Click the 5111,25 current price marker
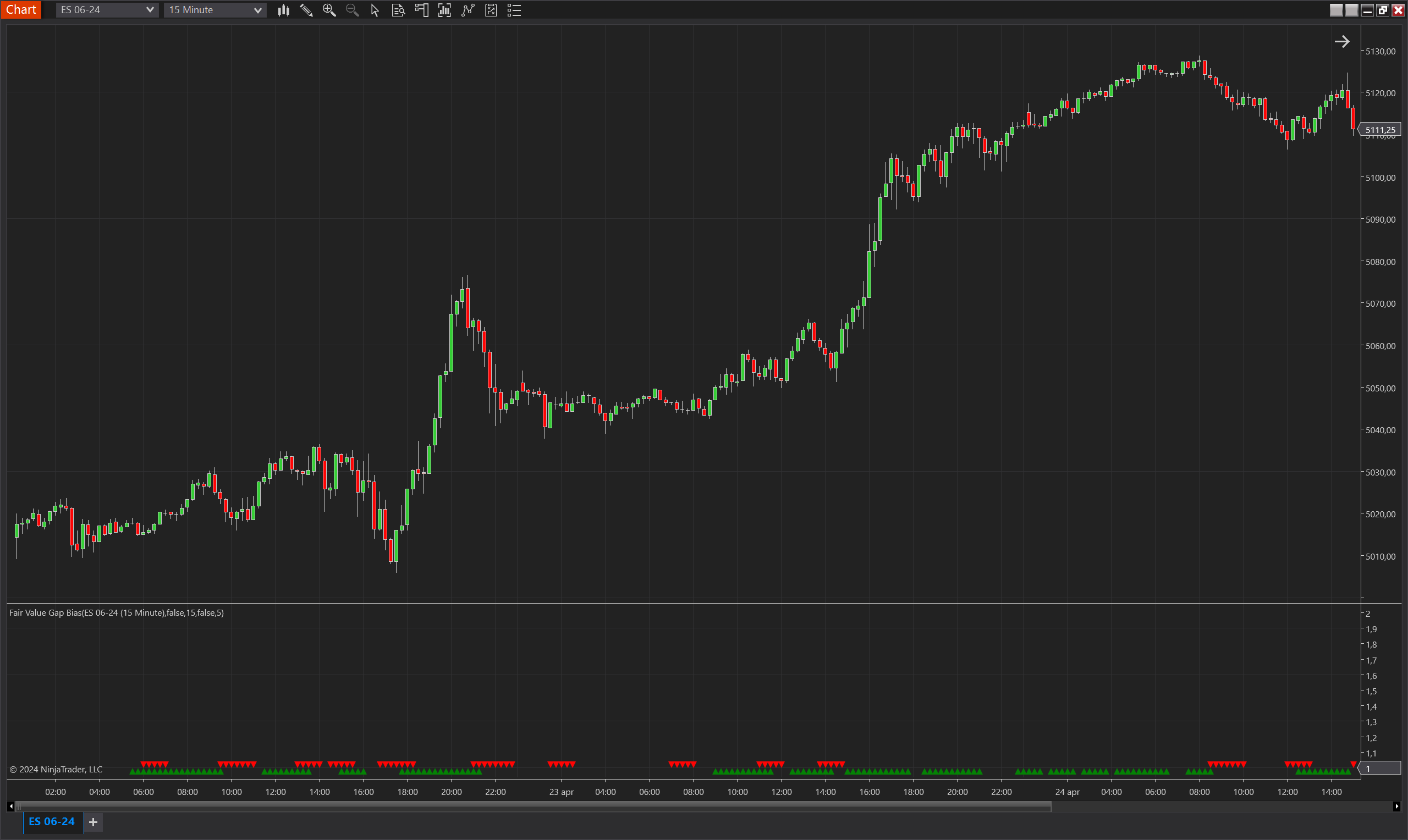 click(1380, 130)
